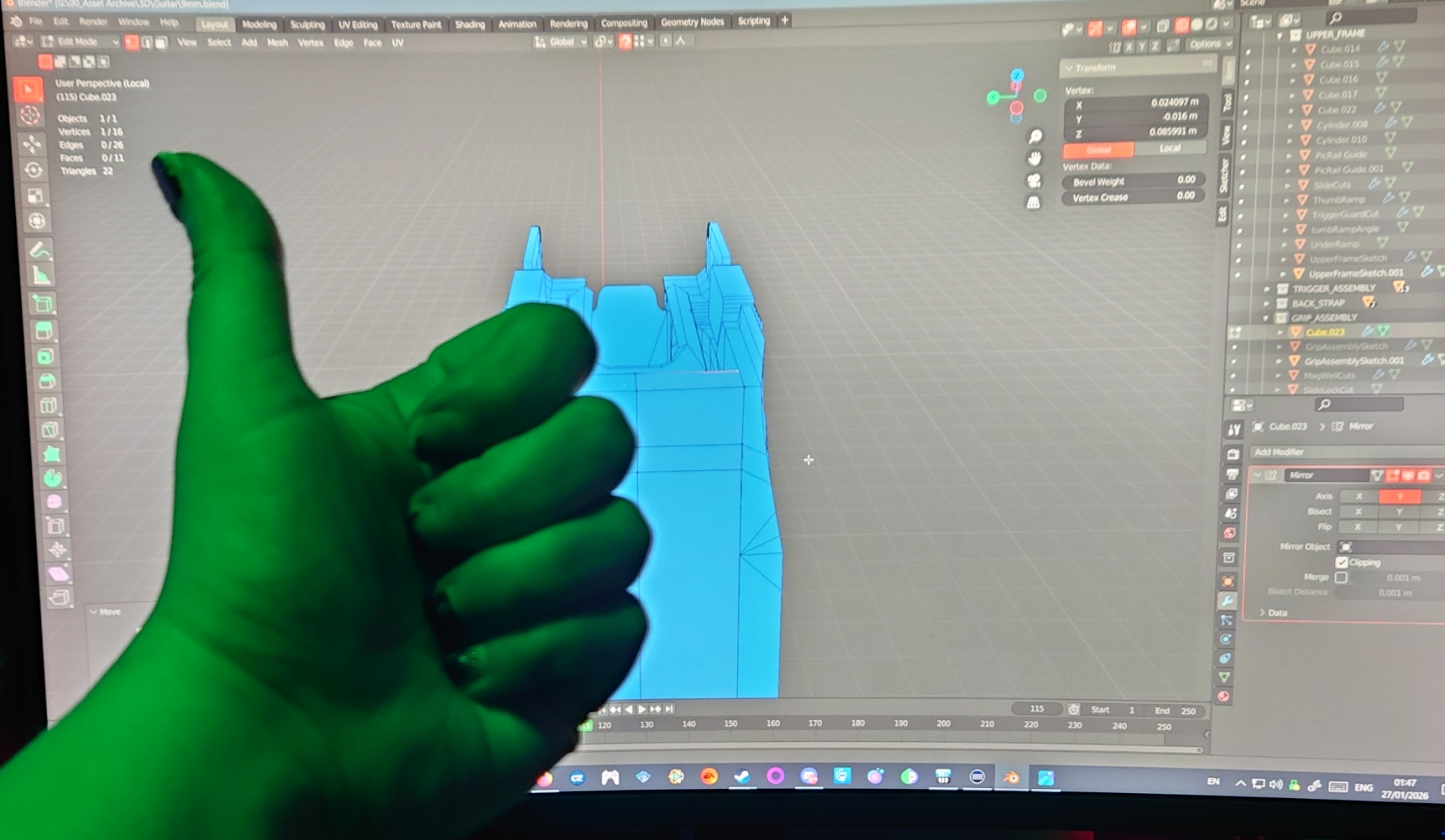
Task: Toggle camera view icon in viewport
Action: click(1035, 181)
